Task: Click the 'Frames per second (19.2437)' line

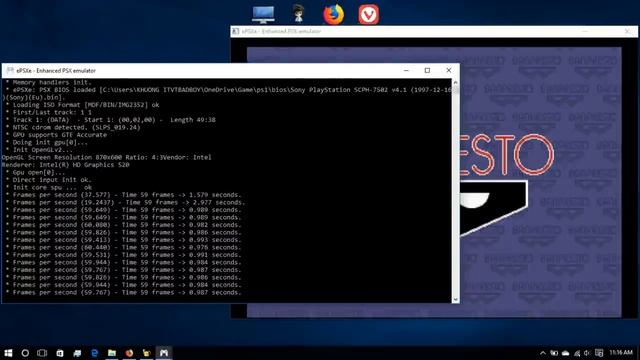Action: 125,202
